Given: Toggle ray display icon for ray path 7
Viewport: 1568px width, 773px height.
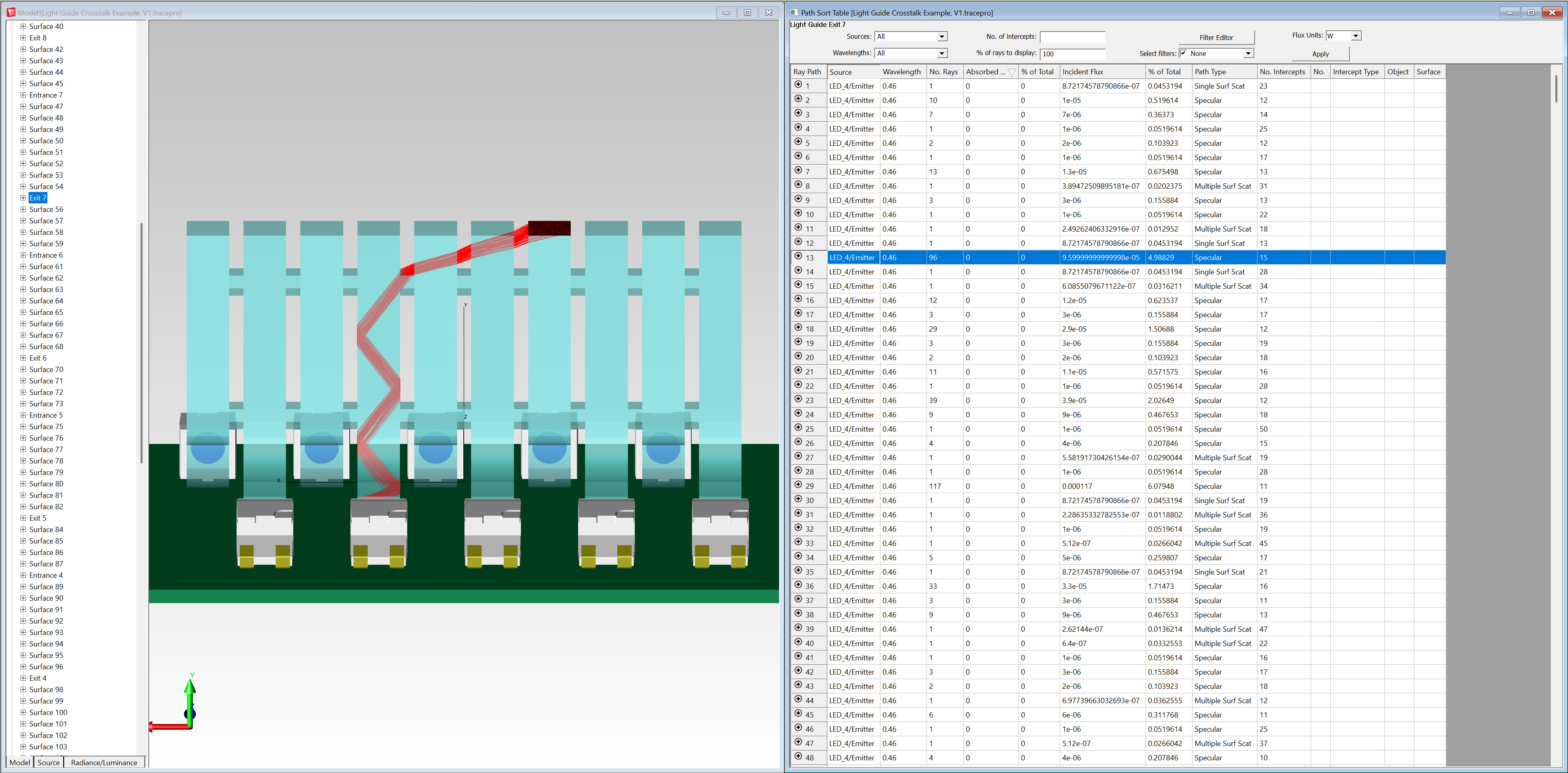Looking at the screenshot, I should point(798,171).
